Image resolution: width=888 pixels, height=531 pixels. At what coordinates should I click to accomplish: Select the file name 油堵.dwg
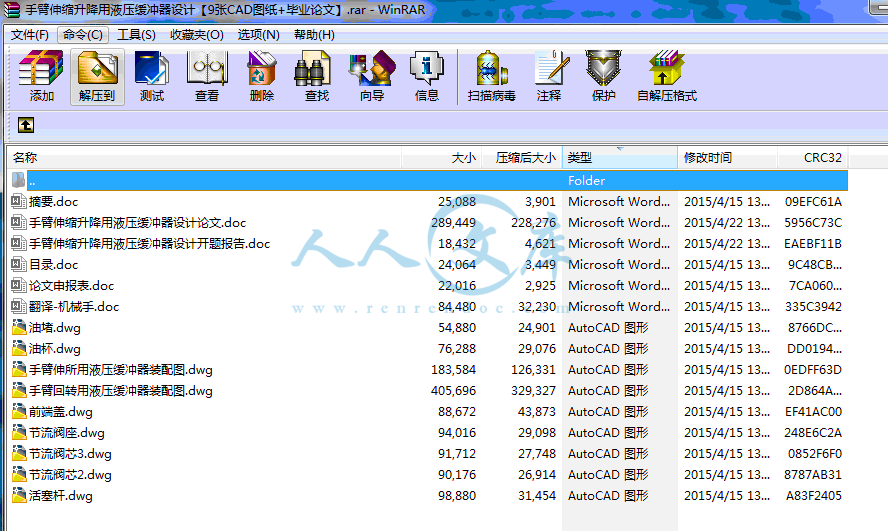pyautogui.click(x=54, y=327)
